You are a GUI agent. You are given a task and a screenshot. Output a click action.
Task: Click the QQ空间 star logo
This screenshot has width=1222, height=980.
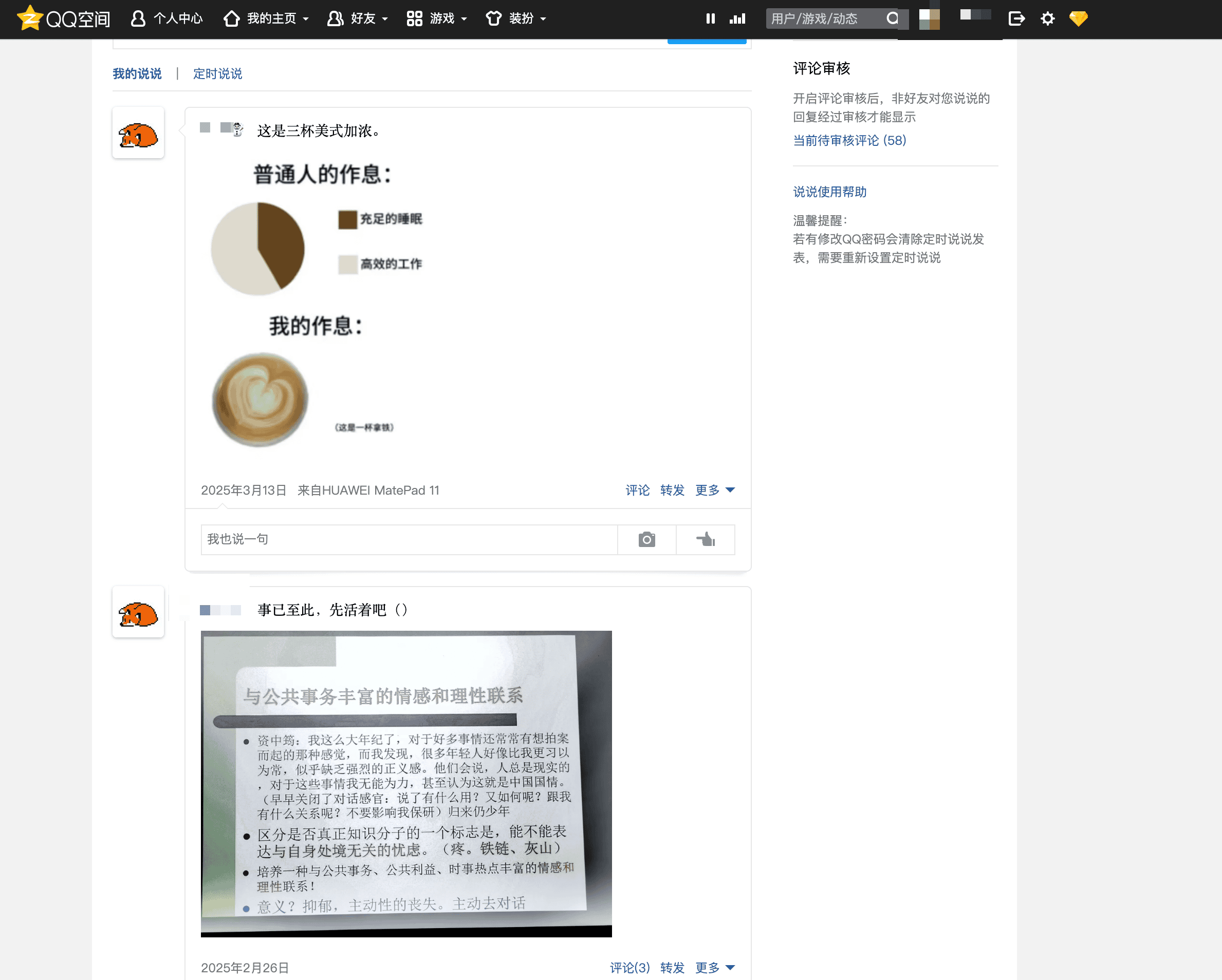click(x=29, y=18)
